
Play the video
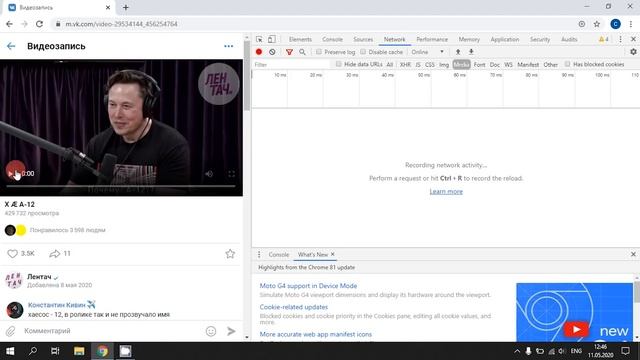coord(11,173)
